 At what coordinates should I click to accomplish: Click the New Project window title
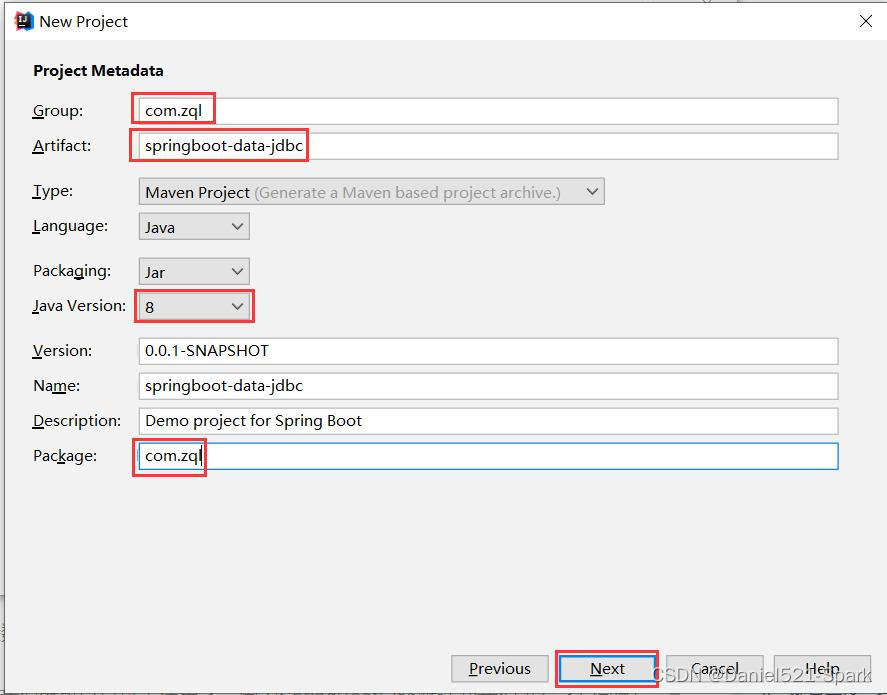84,21
